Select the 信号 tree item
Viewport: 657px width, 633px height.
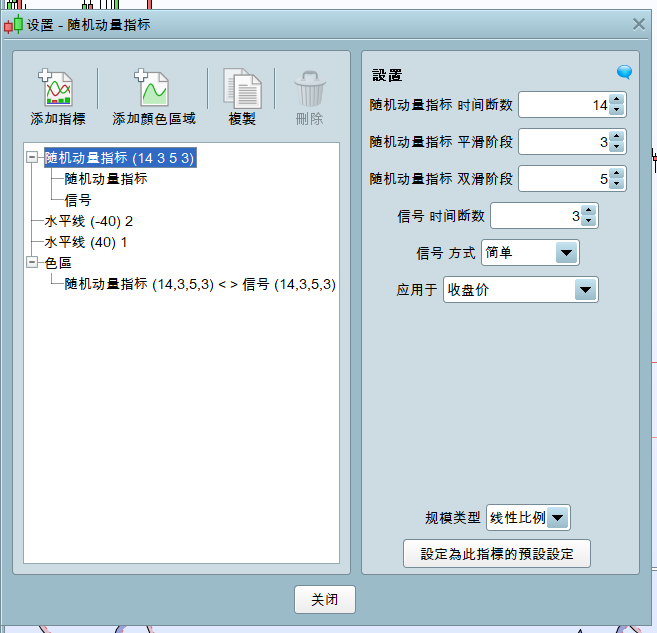[x=78, y=200]
